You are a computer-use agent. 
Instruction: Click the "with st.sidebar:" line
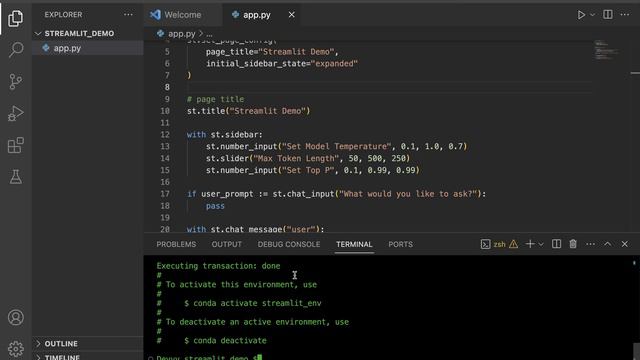point(225,135)
